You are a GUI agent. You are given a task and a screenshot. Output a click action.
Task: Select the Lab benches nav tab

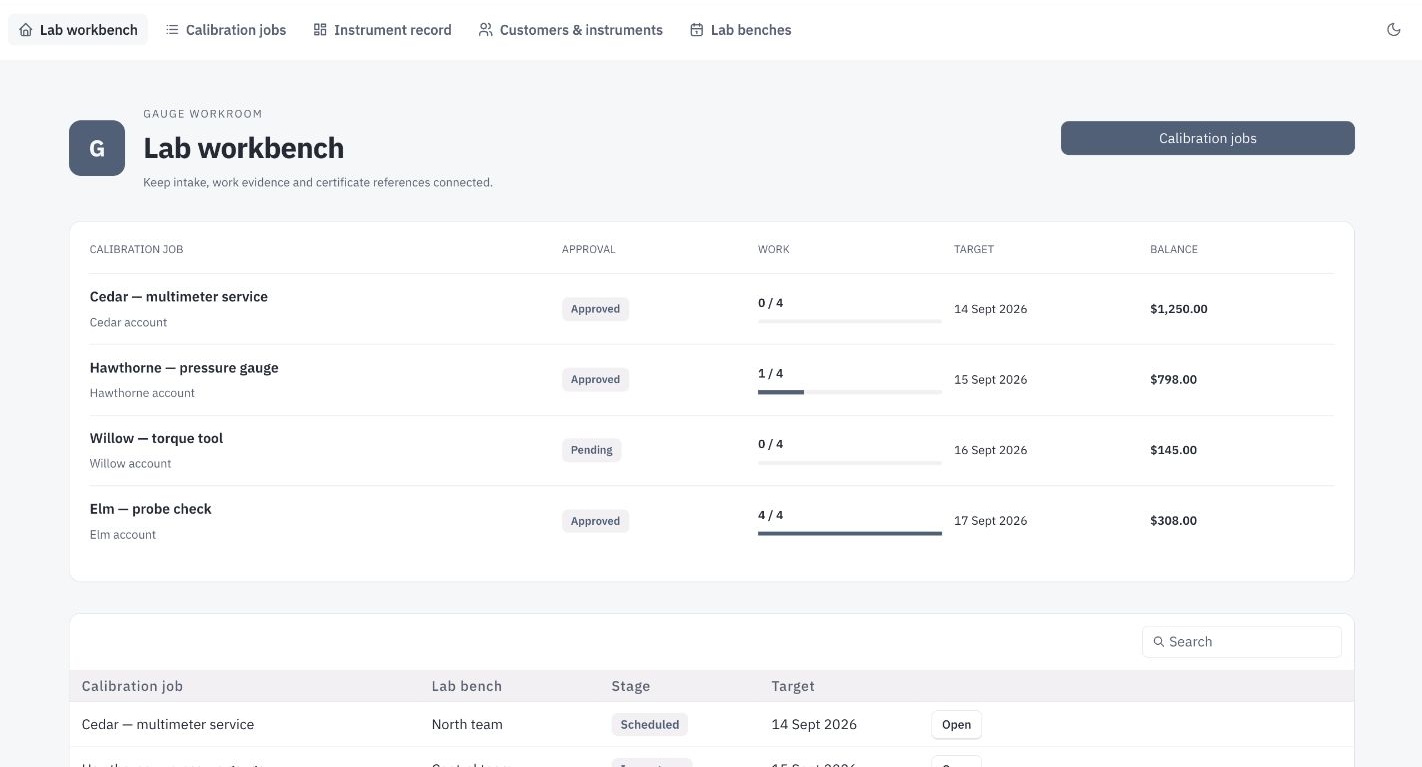click(x=741, y=30)
